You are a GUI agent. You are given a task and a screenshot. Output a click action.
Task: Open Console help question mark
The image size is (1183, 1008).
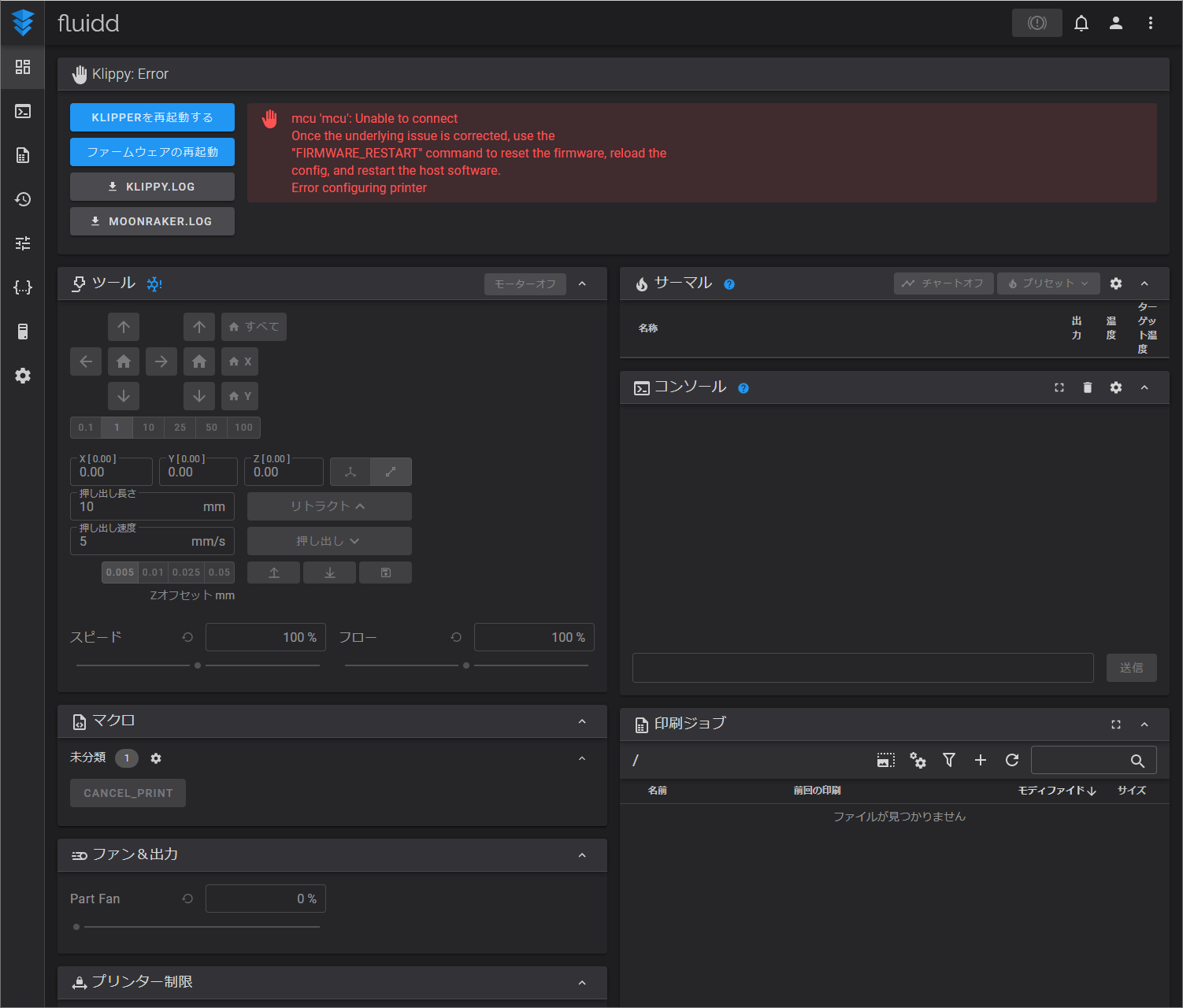(744, 388)
